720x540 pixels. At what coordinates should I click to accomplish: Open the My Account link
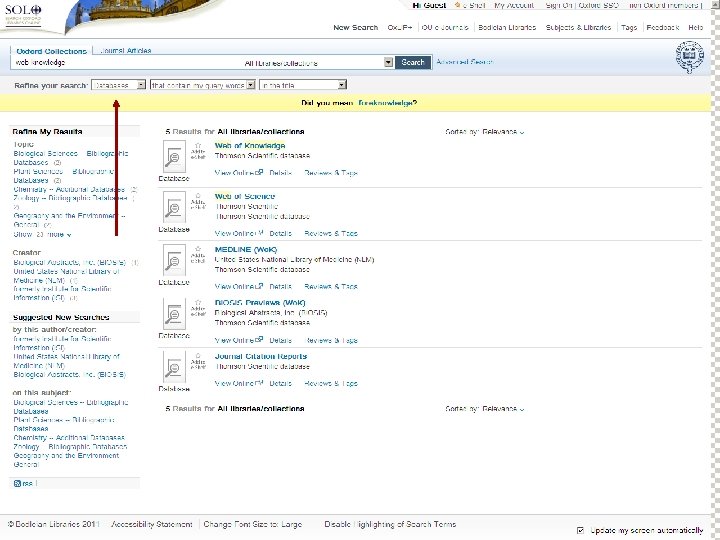[514, 5]
